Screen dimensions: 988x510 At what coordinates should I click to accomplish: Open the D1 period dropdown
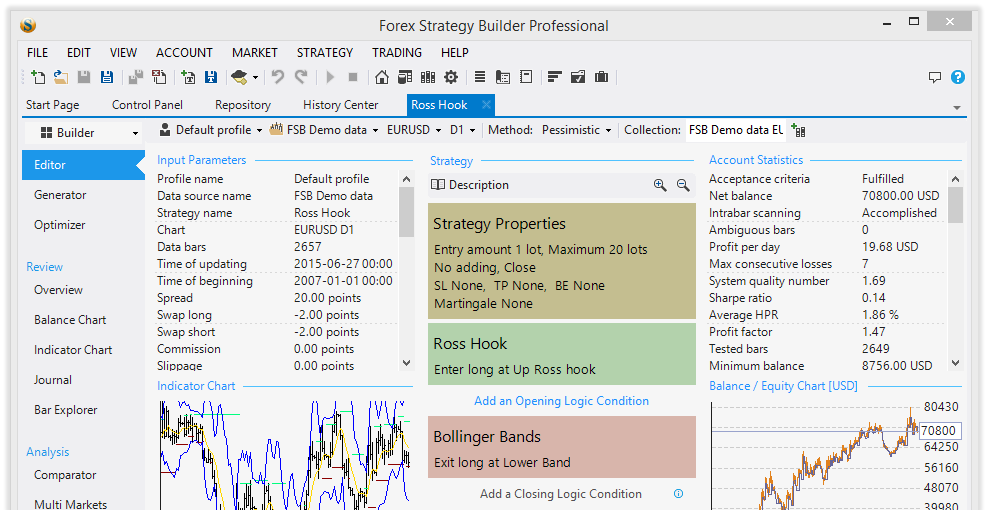(462, 130)
